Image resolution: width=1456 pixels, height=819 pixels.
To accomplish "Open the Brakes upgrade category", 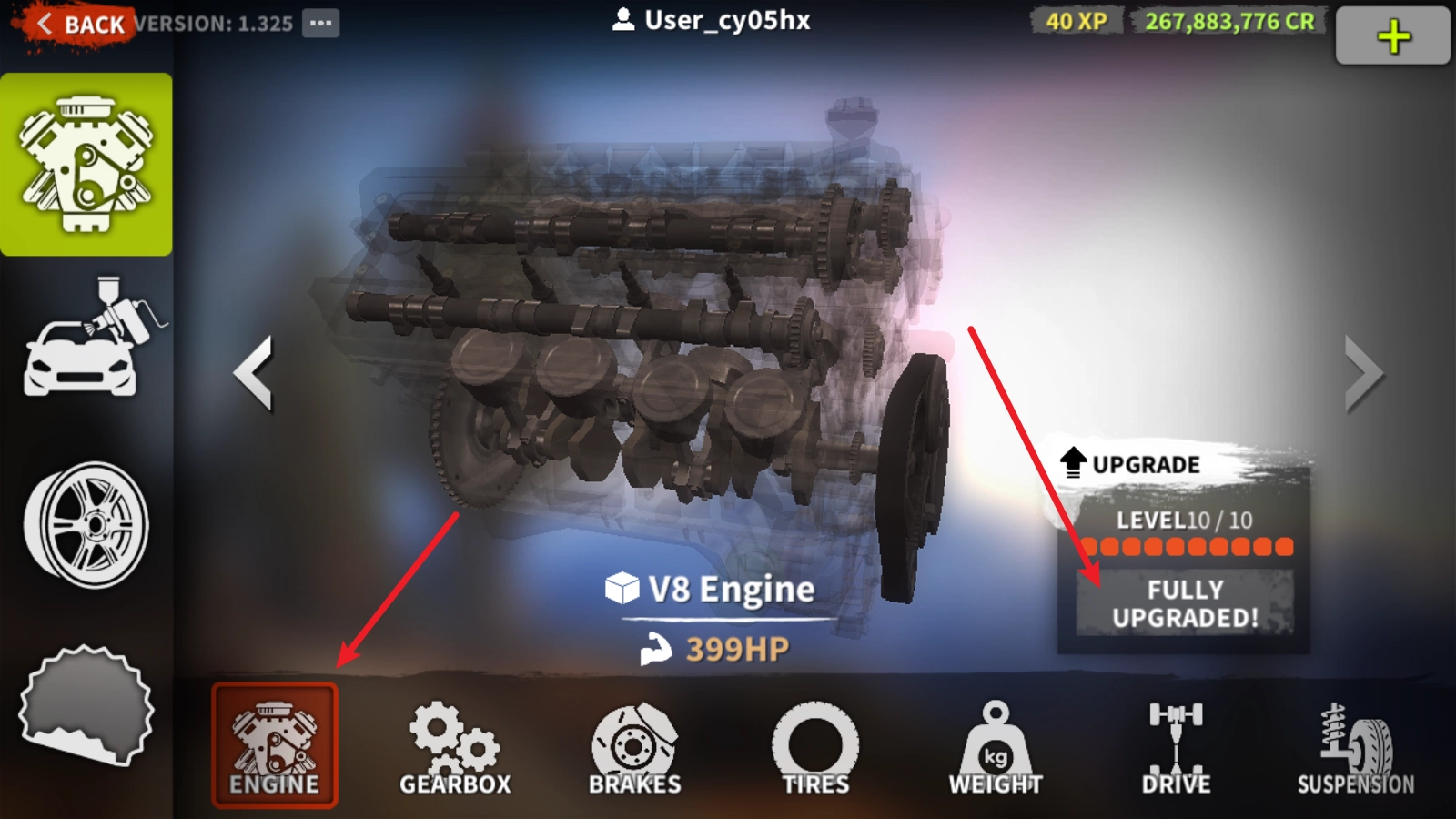I will [635, 748].
